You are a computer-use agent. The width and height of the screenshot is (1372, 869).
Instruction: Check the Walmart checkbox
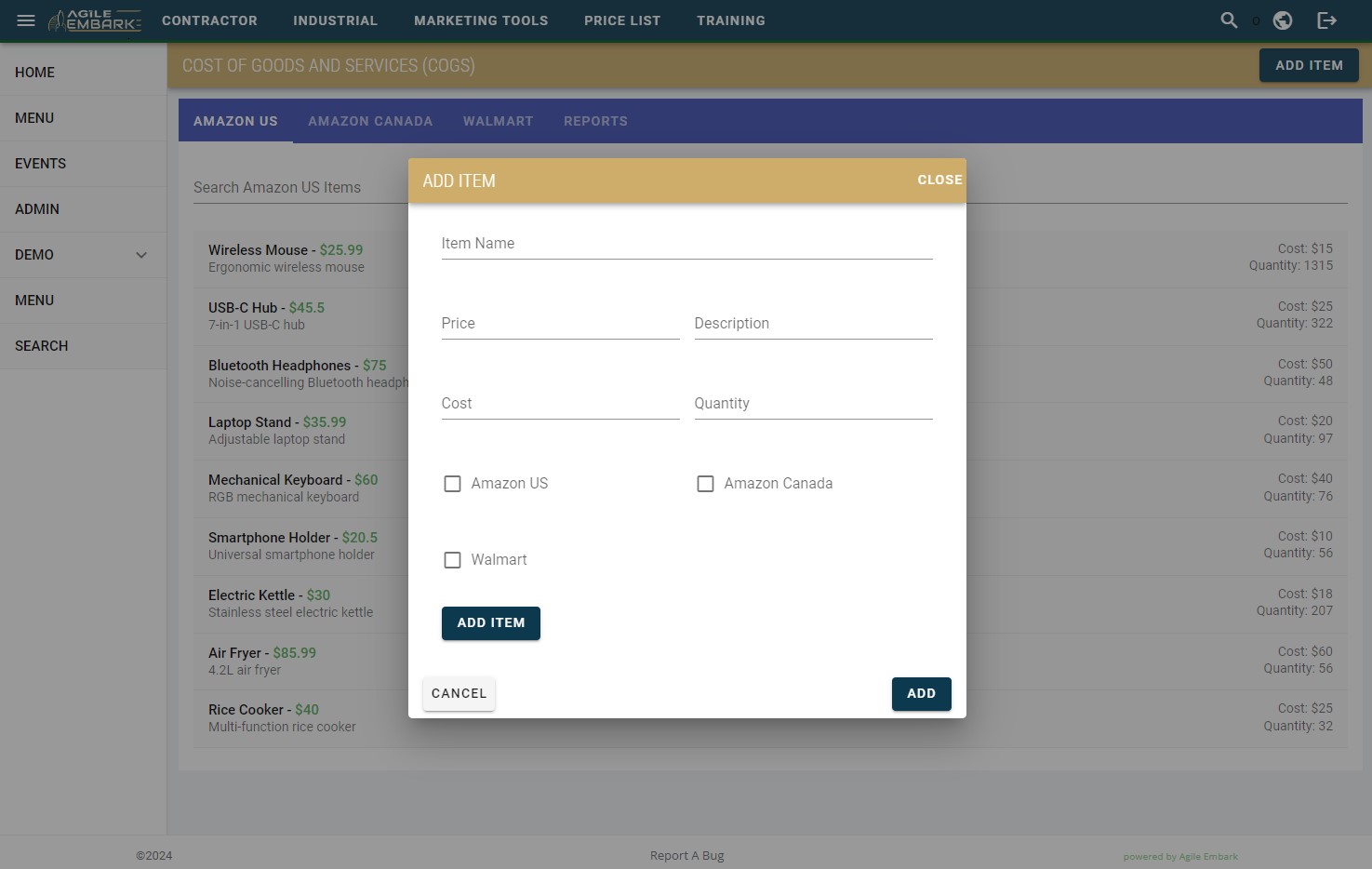[x=453, y=559]
